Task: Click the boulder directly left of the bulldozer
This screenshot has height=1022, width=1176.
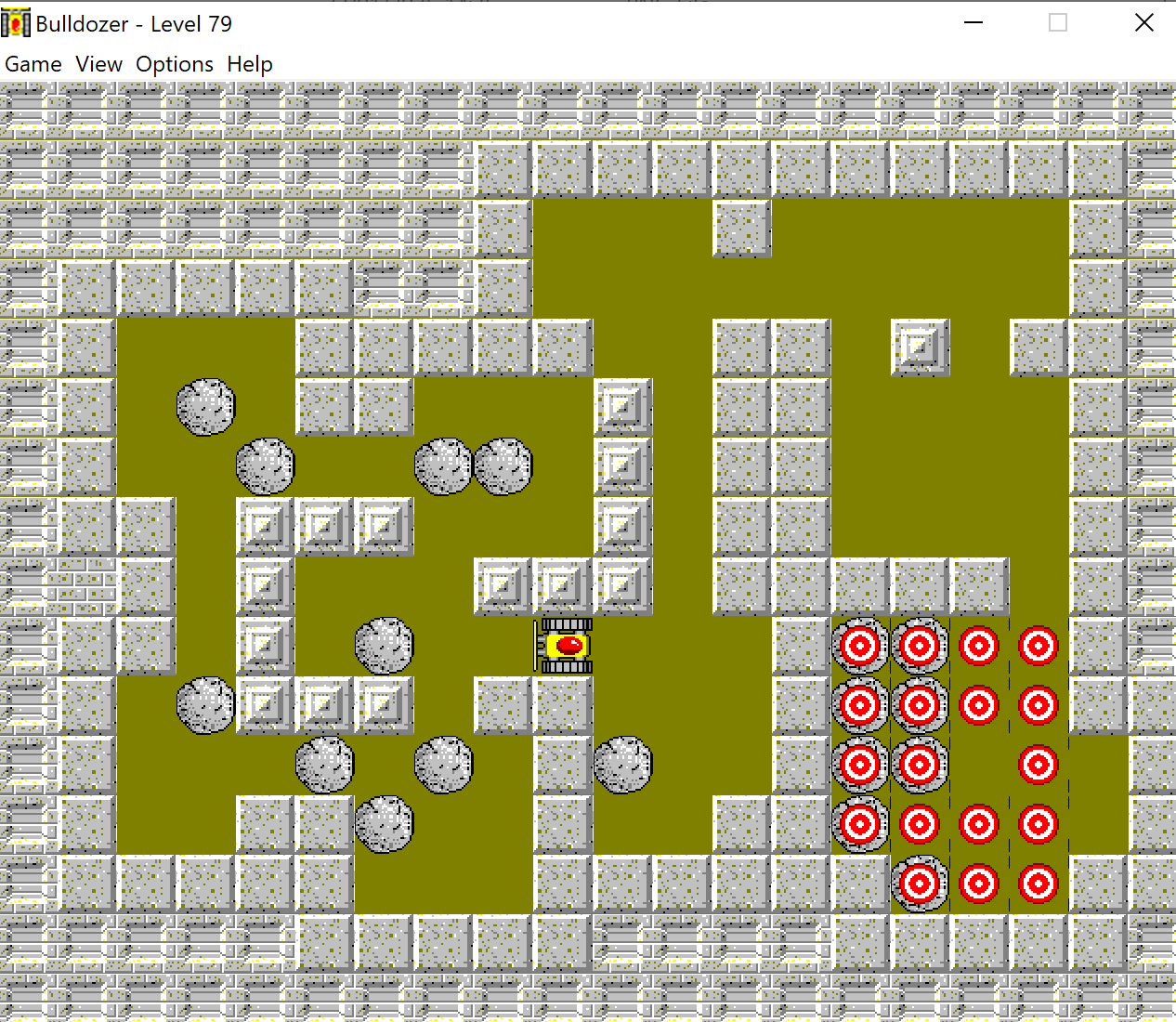Action: pyautogui.click(x=385, y=645)
